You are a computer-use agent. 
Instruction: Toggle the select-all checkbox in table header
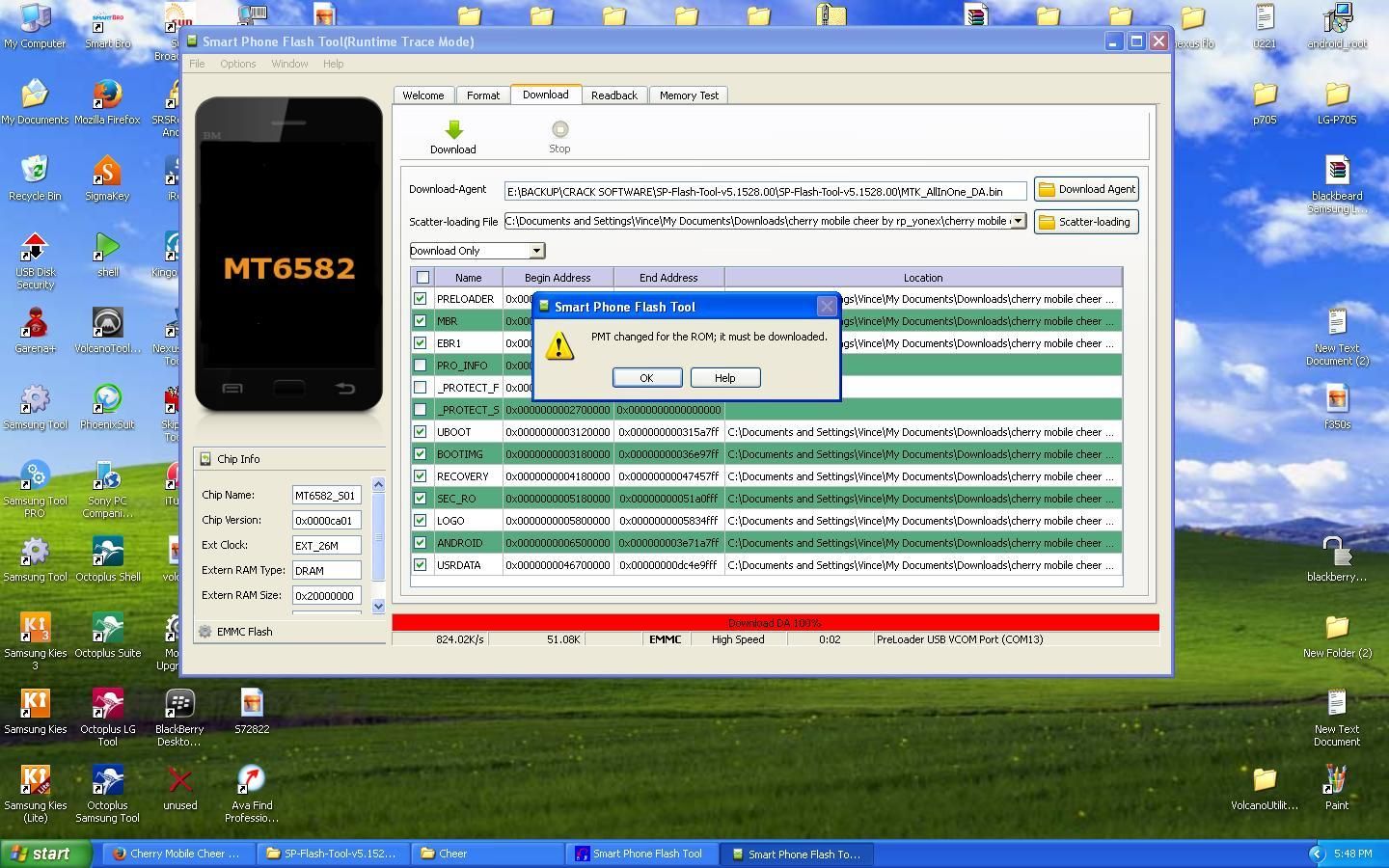click(x=422, y=278)
